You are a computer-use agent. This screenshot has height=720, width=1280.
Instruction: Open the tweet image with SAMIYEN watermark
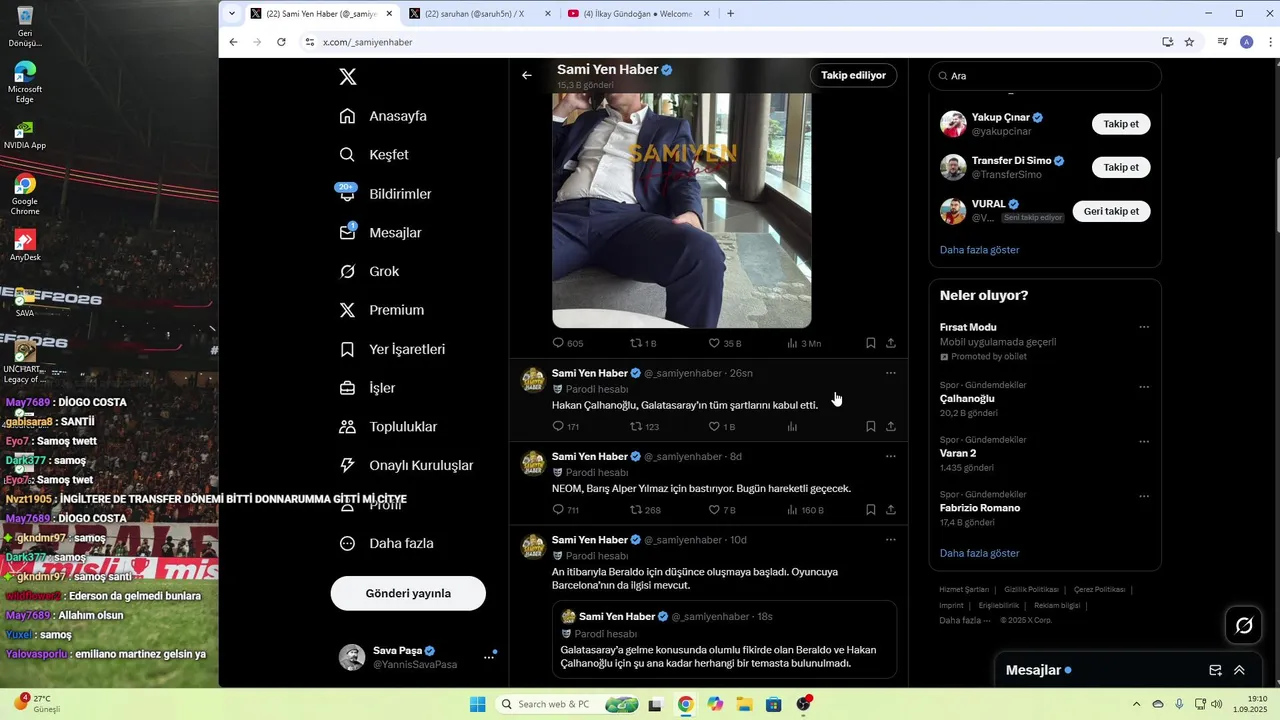(681, 211)
